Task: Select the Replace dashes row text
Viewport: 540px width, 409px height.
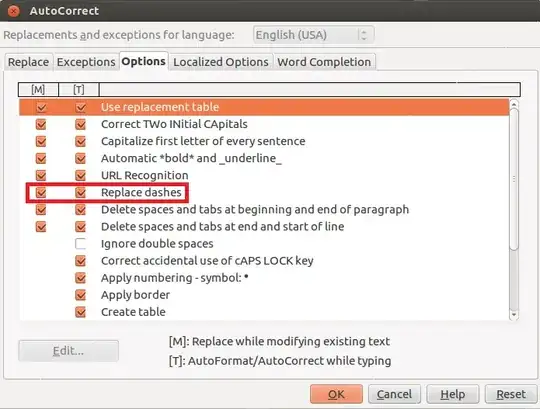Action: [x=141, y=192]
